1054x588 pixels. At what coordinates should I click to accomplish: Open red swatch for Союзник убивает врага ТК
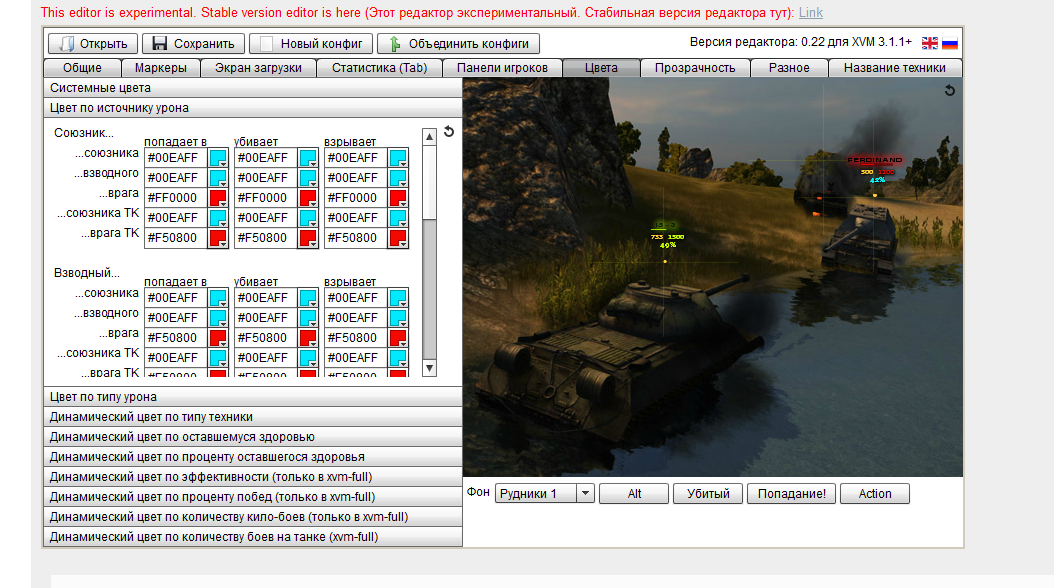[x=308, y=238]
